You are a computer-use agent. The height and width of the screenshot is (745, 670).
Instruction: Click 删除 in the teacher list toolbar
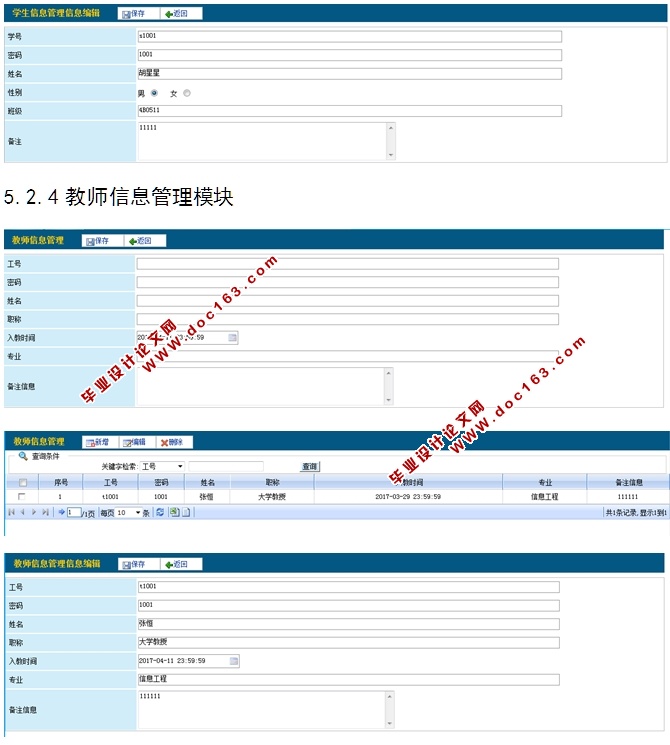click(172, 442)
